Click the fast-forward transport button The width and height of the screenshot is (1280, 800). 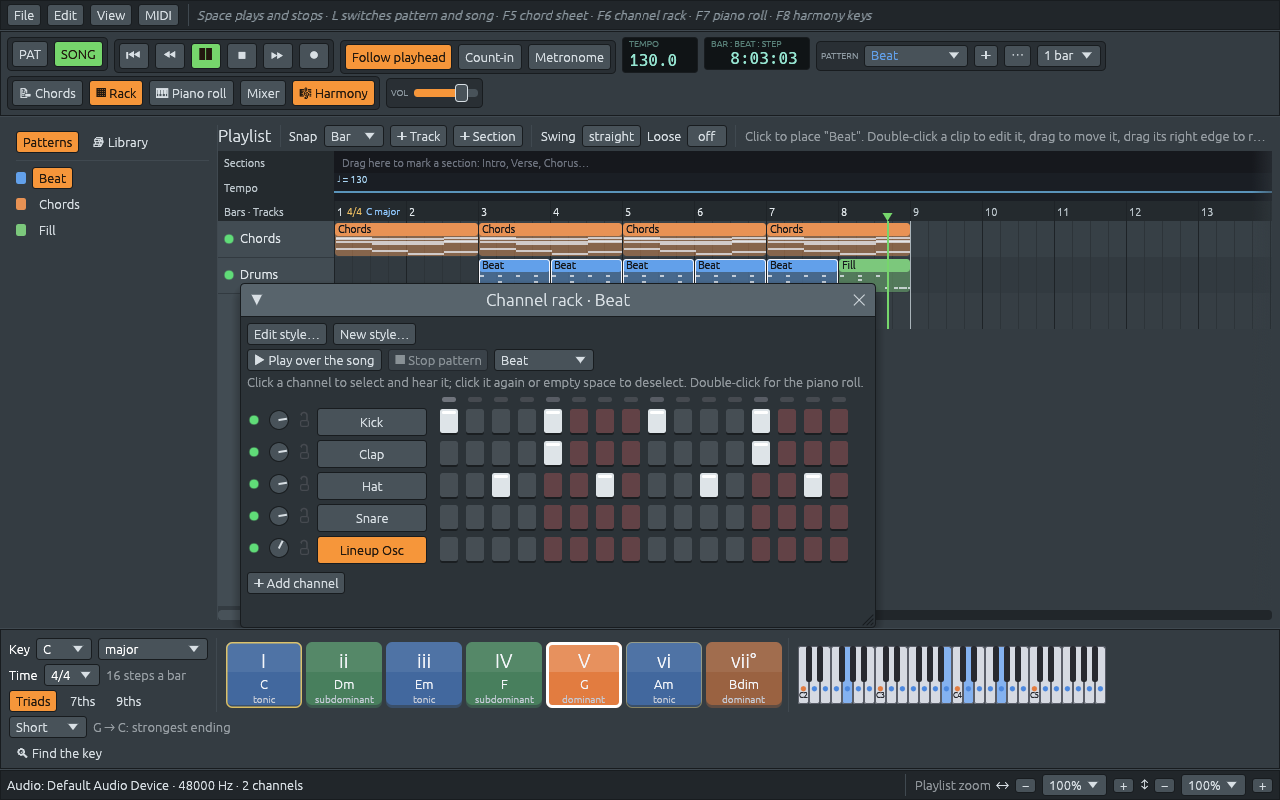[277, 56]
